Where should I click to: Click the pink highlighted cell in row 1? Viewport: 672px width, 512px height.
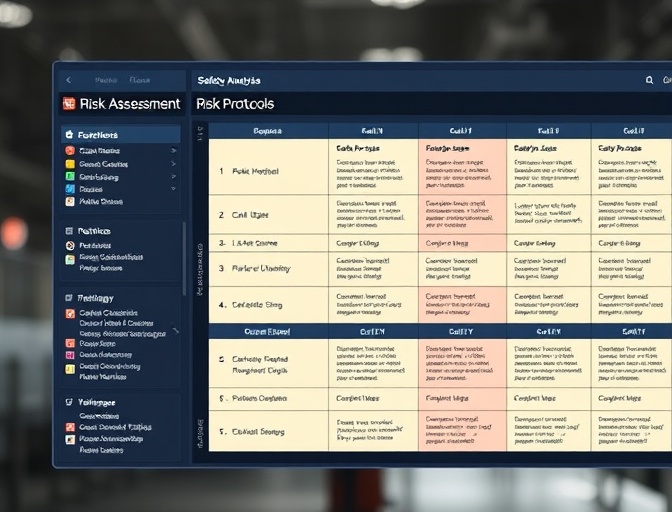pyautogui.click(x=462, y=167)
